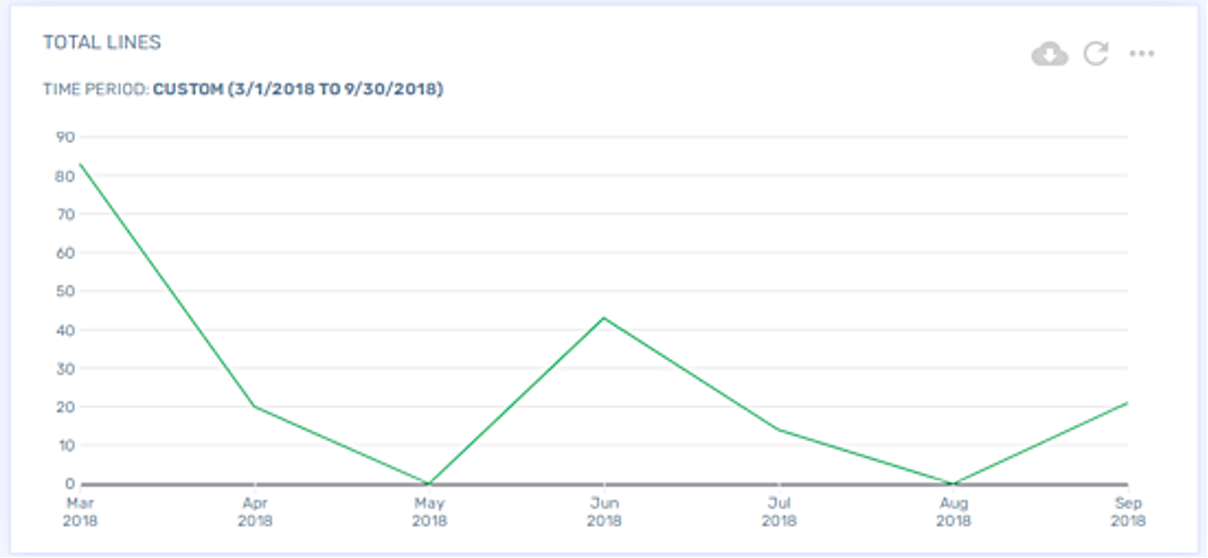1208x558 pixels.
Task: Click the May 2018 zero-value data point
Action: [429, 483]
